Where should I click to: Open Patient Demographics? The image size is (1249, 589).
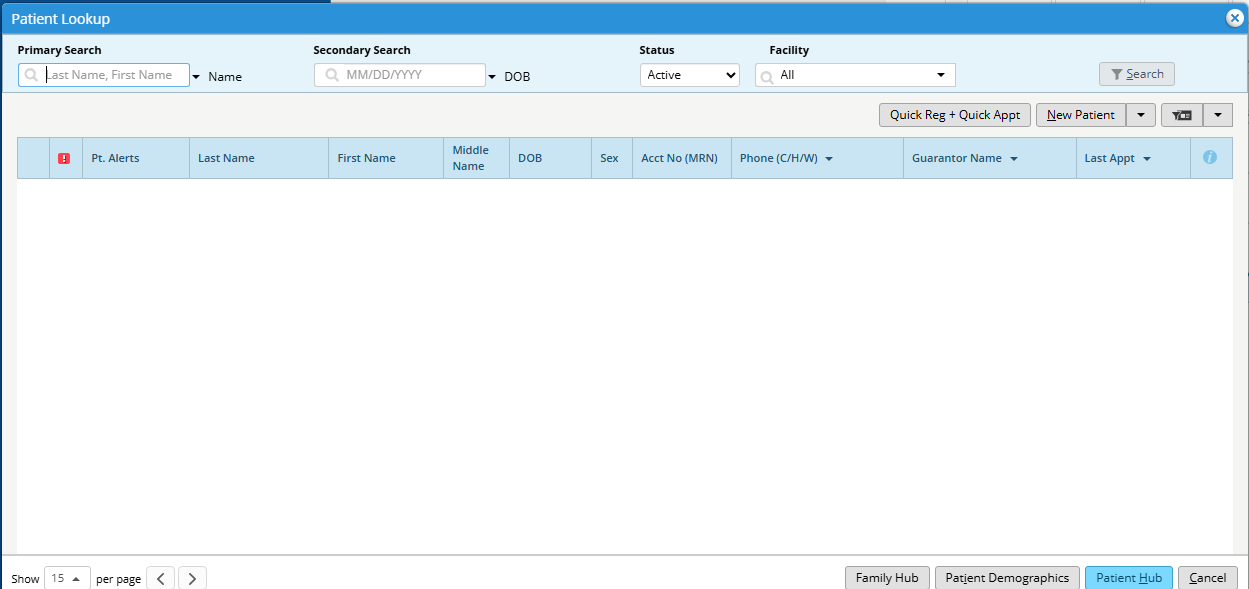1007,578
